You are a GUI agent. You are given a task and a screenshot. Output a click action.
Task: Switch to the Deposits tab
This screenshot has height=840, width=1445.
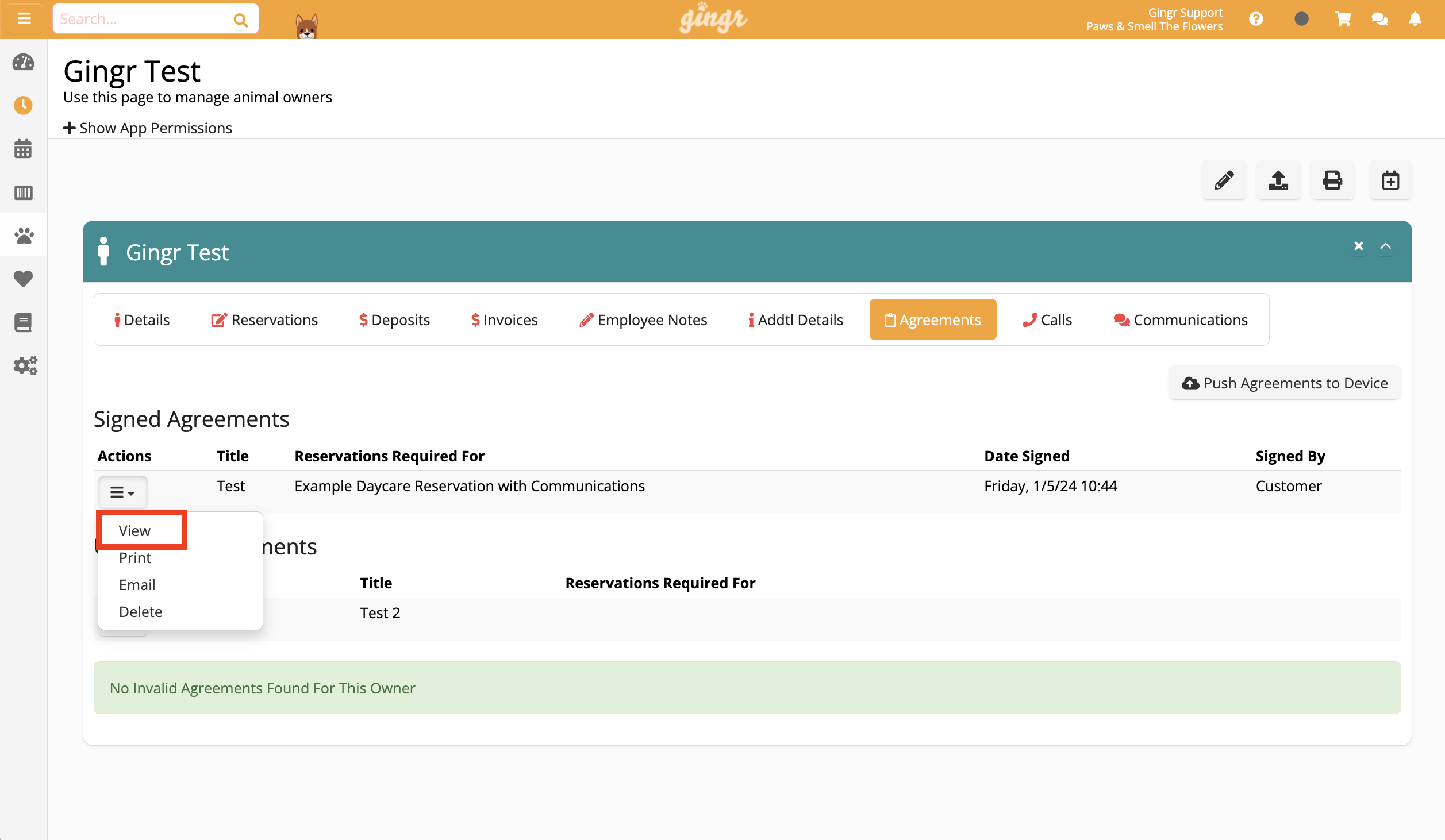coord(394,319)
